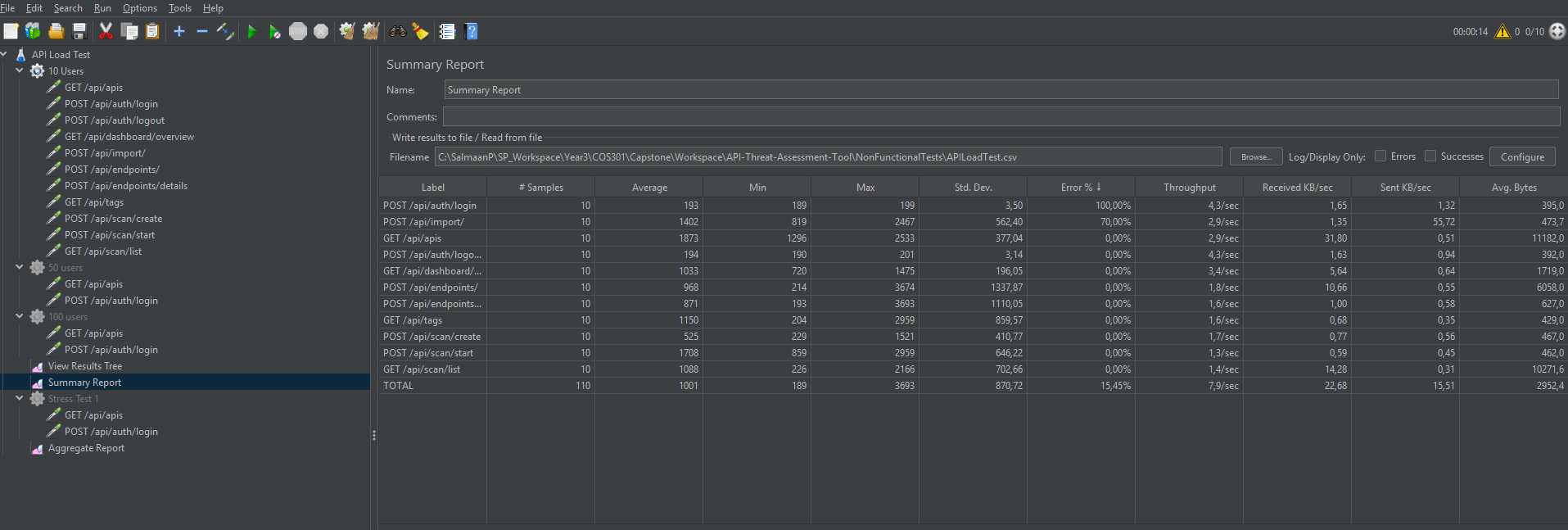Open the Templates icon in toolbar
This screenshot has height=530, width=1568.
tap(33, 31)
